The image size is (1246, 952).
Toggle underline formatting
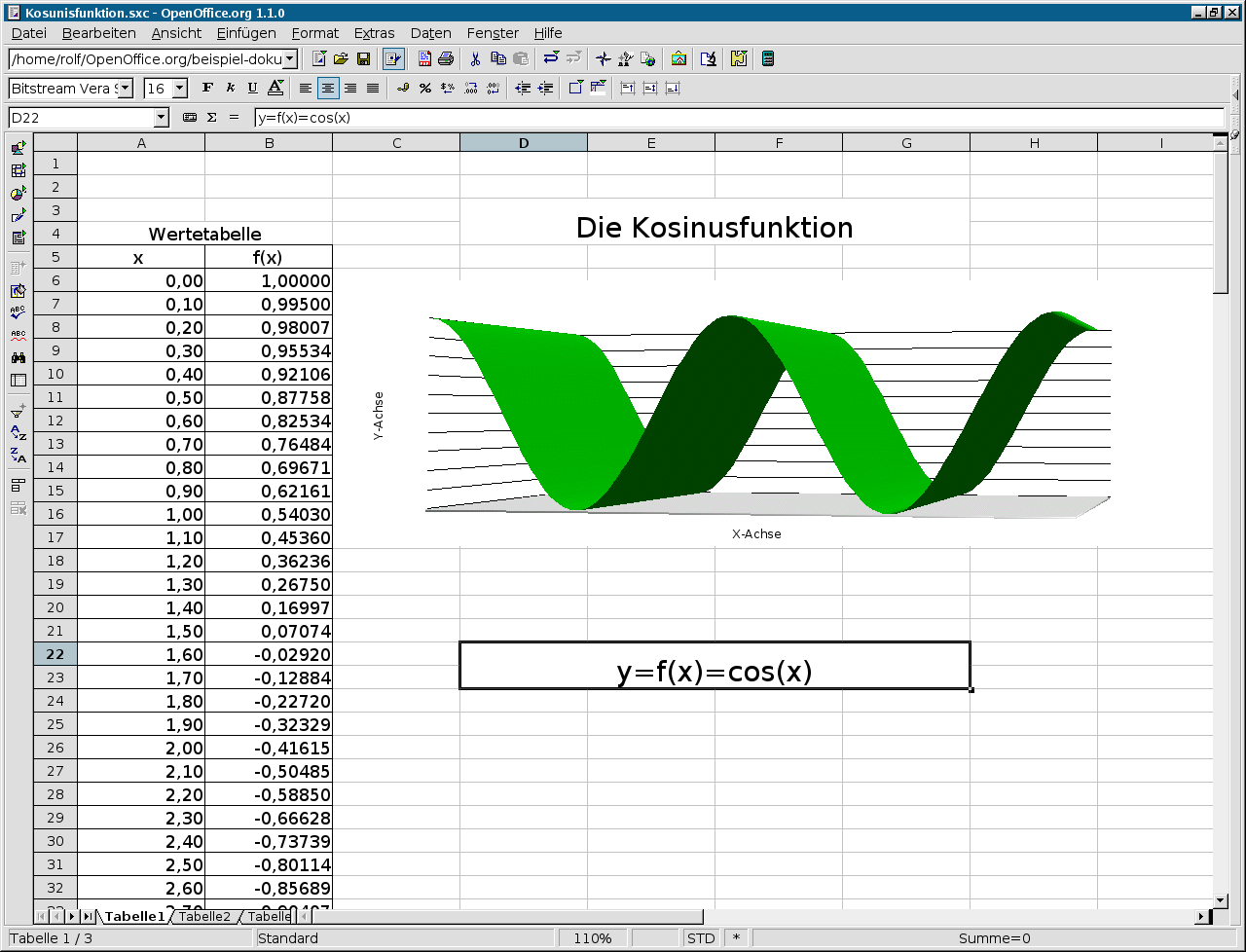pos(253,89)
